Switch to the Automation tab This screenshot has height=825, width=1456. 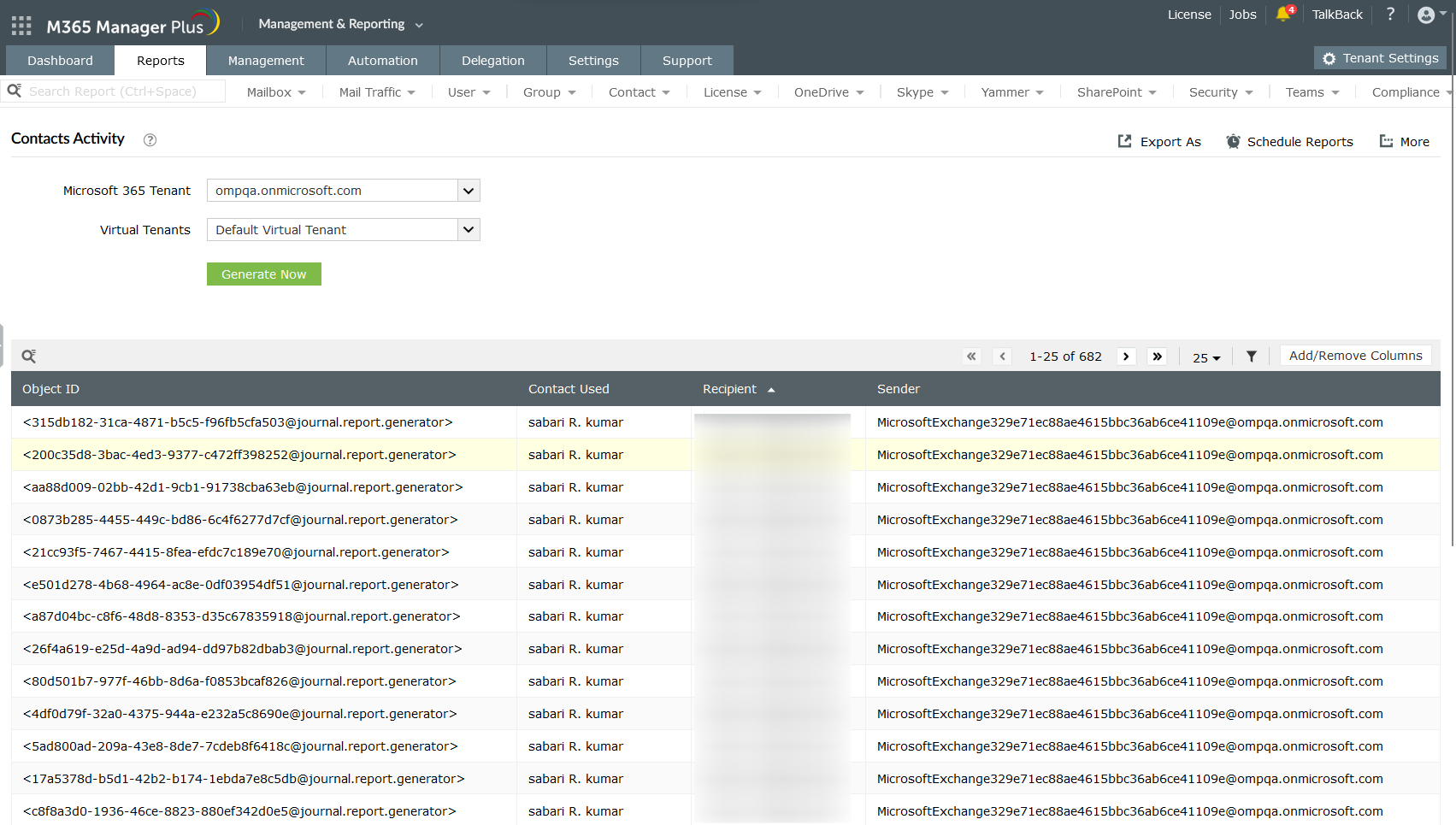click(383, 61)
